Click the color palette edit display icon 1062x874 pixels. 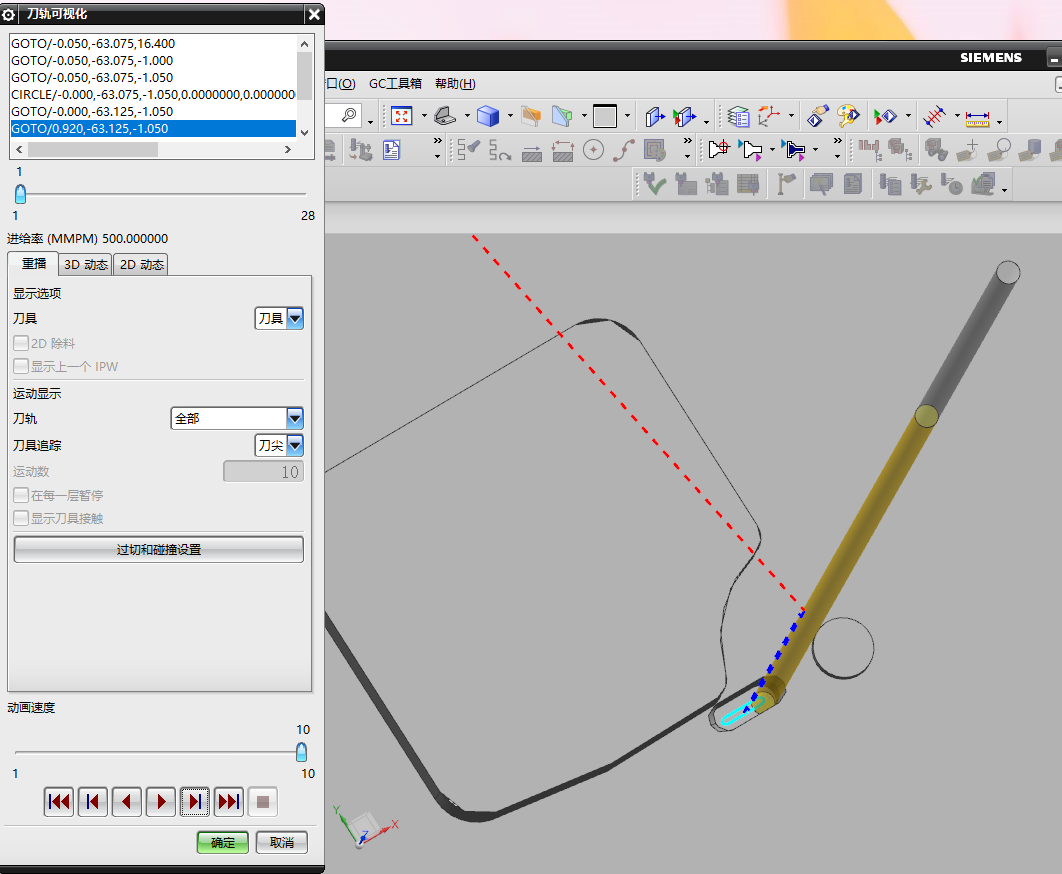847,116
